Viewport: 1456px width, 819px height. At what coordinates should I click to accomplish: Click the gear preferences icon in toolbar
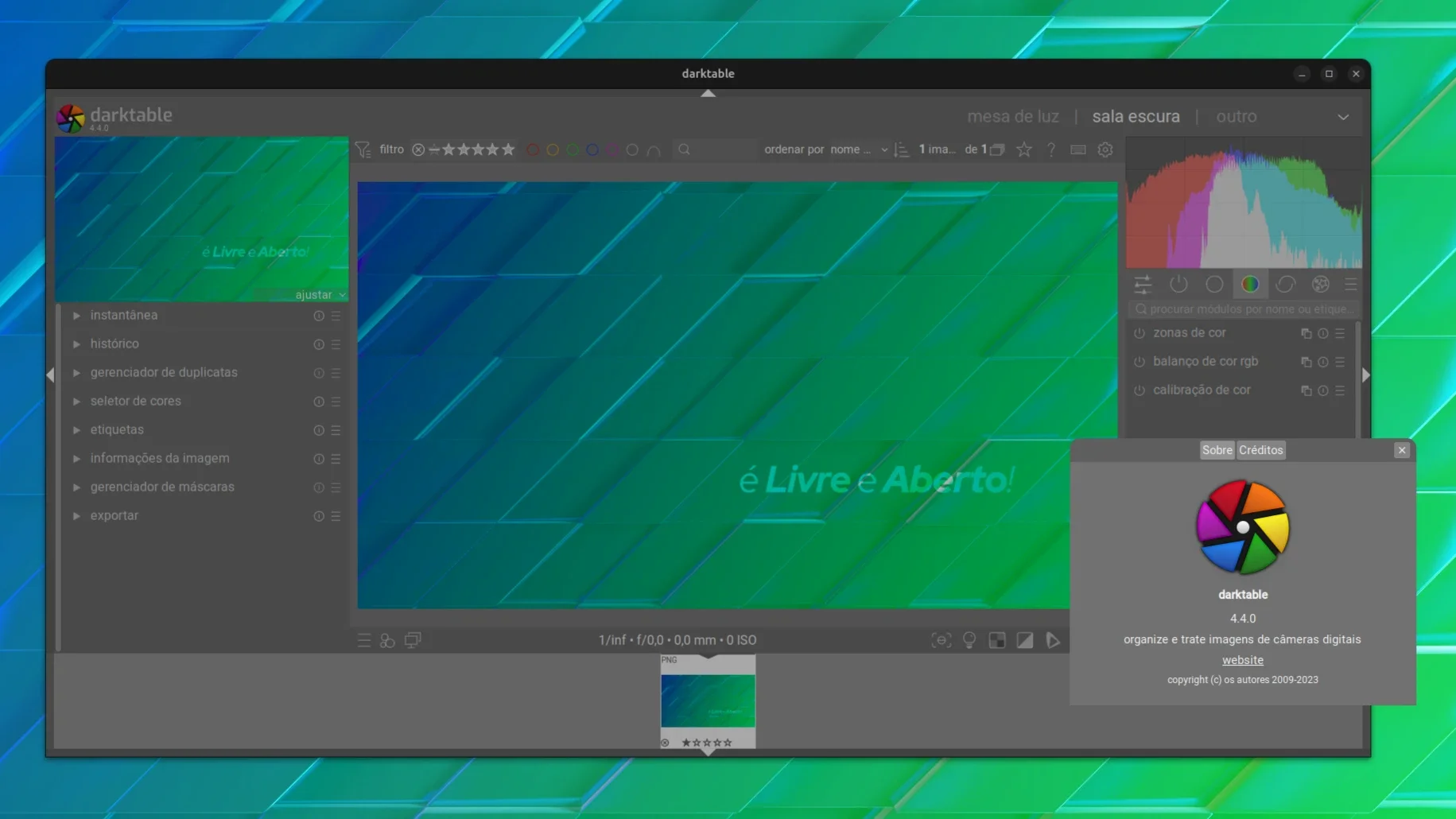coord(1105,149)
